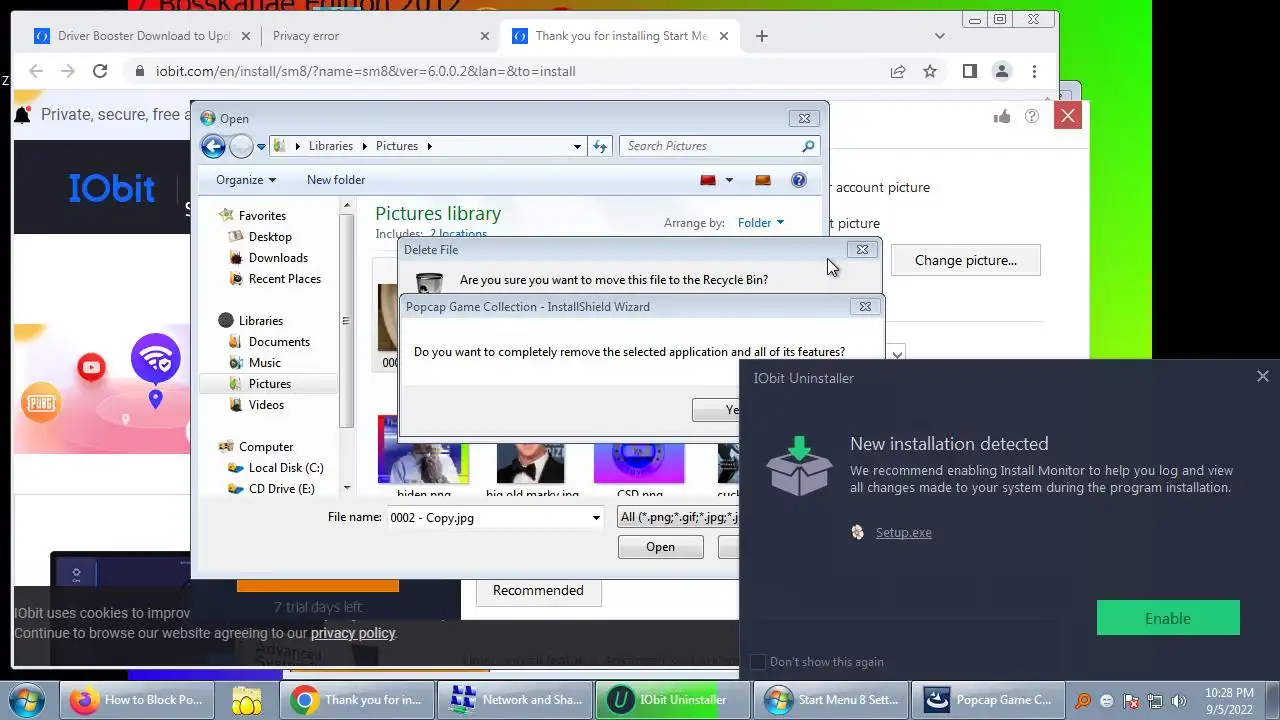The image size is (1280, 720).
Task: Click Recommended tab in Start Menu settings
Action: click(538, 590)
